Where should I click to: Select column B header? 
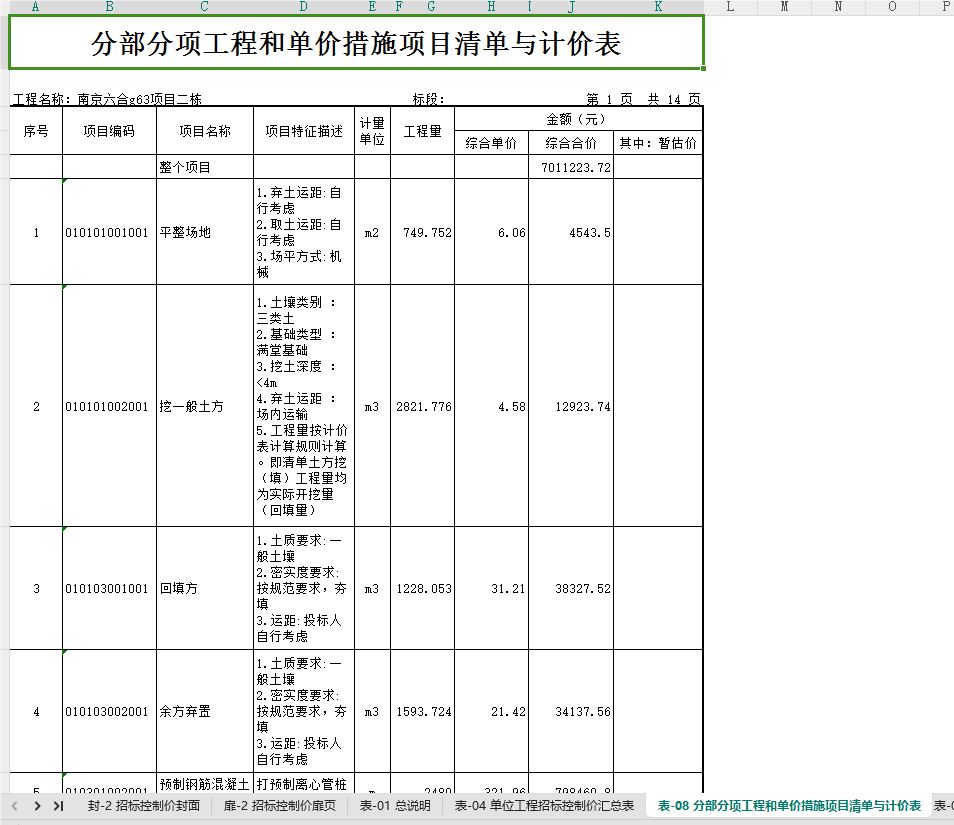(110, 7)
